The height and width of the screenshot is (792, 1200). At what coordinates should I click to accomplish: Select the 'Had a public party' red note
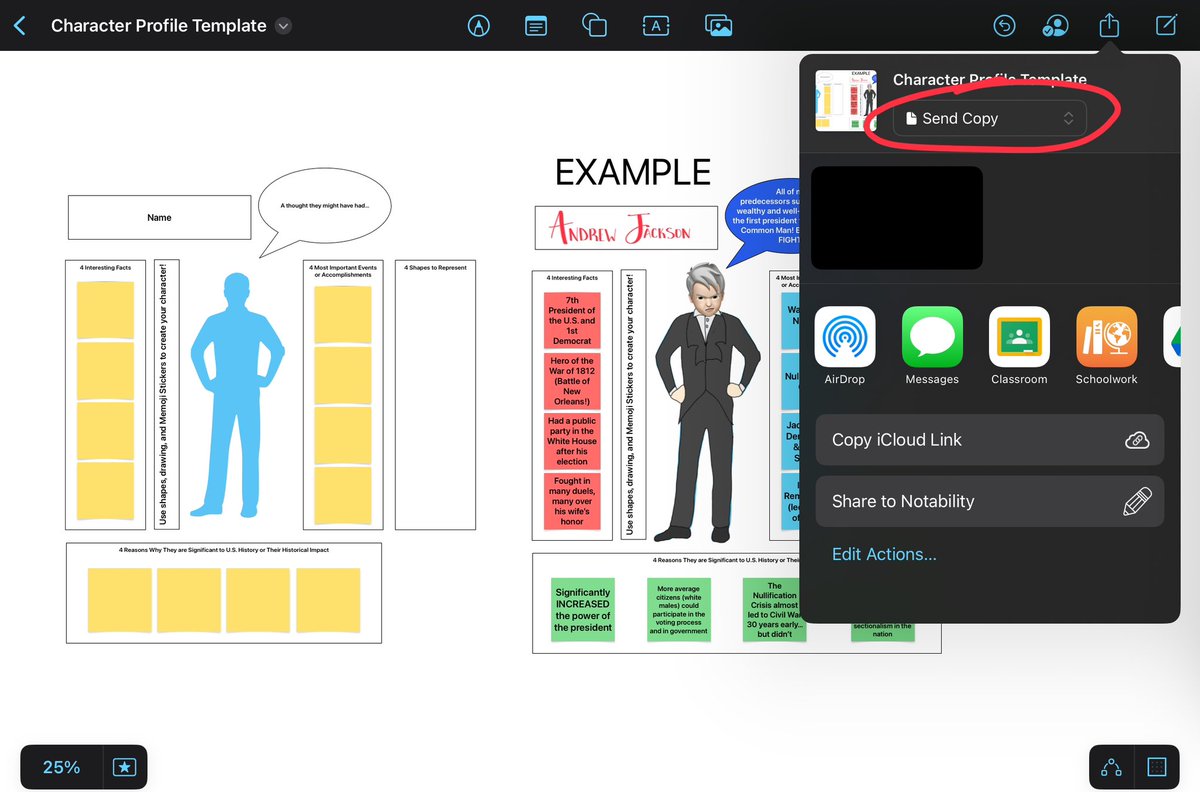pos(572,441)
